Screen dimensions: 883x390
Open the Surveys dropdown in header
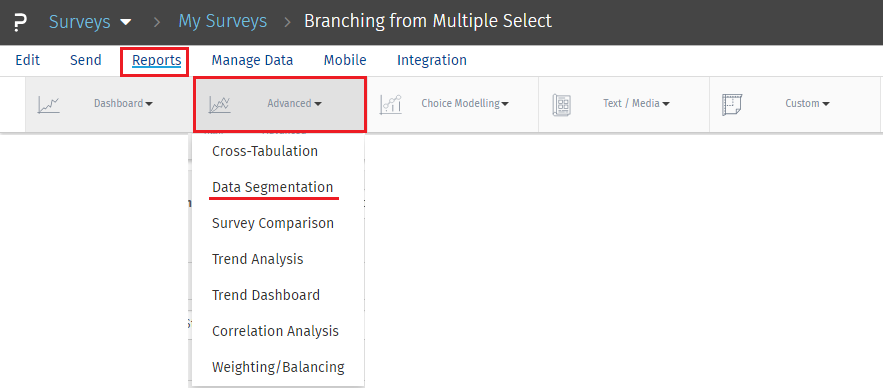pos(90,22)
